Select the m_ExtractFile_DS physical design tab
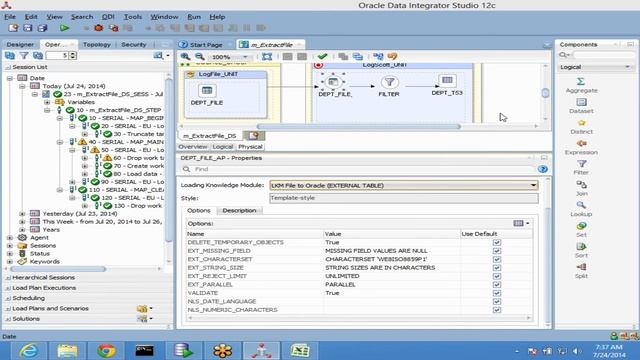The image size is (640, 360). (x=209, y=136)
